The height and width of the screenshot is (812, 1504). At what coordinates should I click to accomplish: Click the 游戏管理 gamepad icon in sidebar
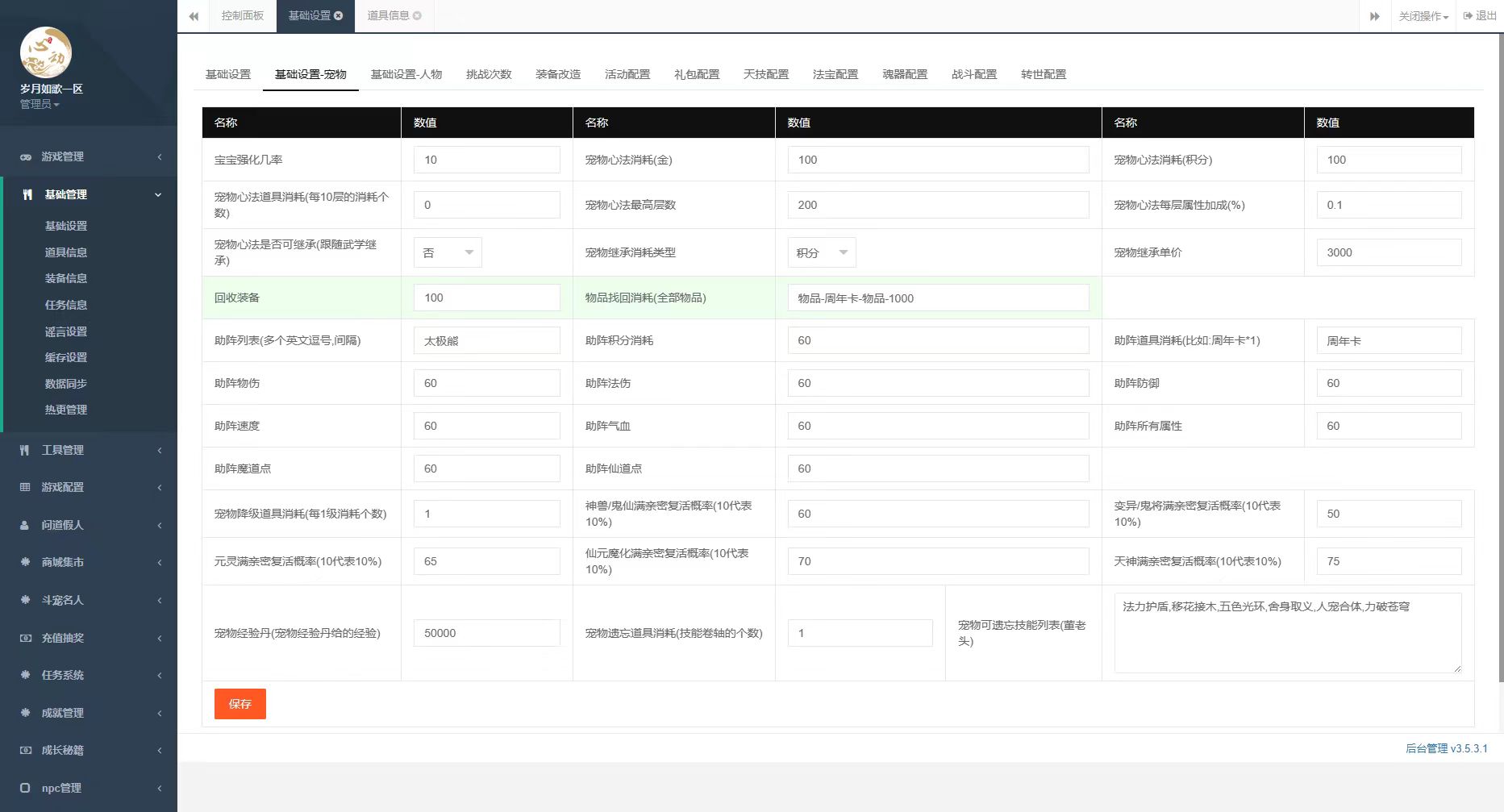click(26, 157)
